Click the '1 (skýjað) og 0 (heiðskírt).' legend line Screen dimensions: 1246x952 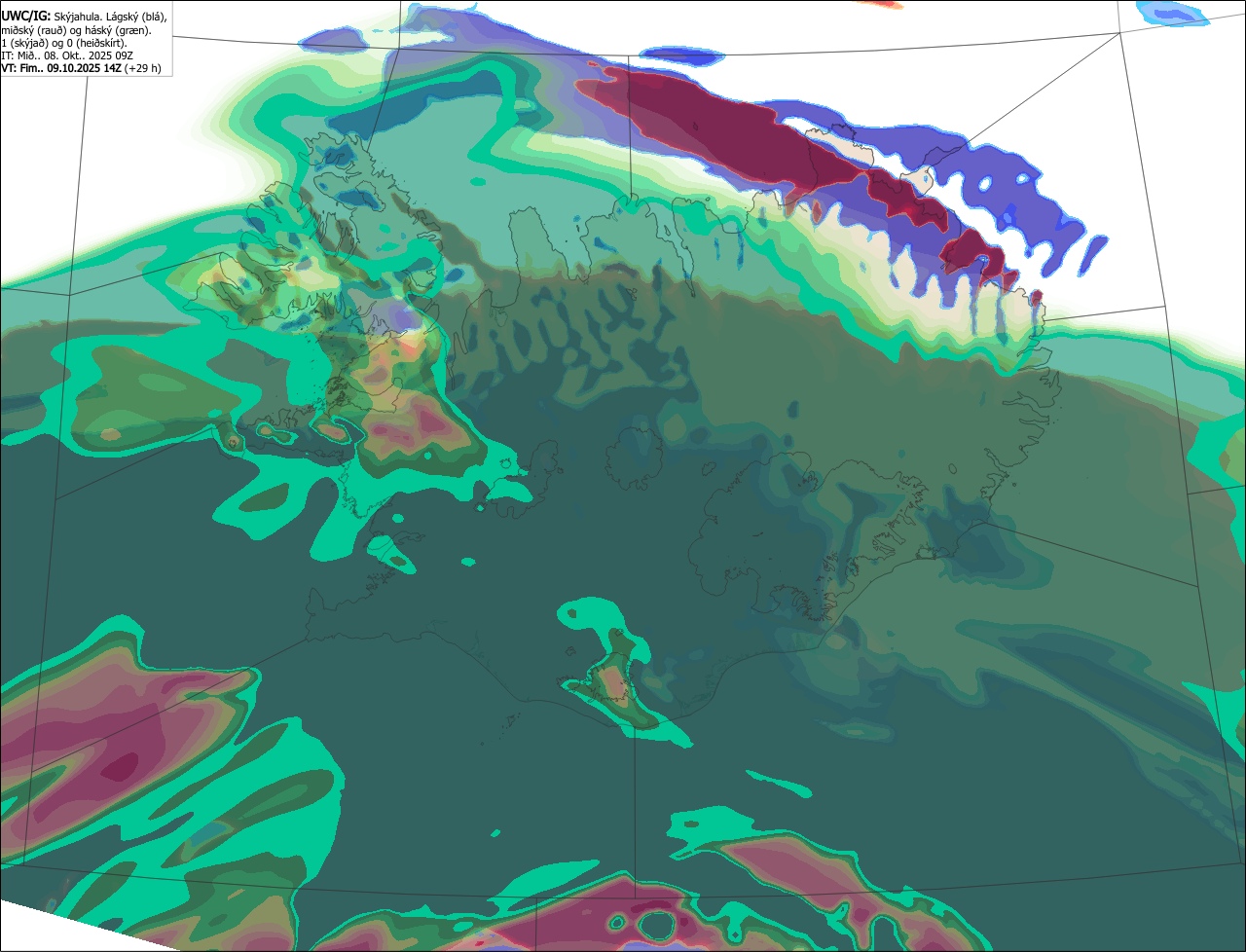pos(64,43)
